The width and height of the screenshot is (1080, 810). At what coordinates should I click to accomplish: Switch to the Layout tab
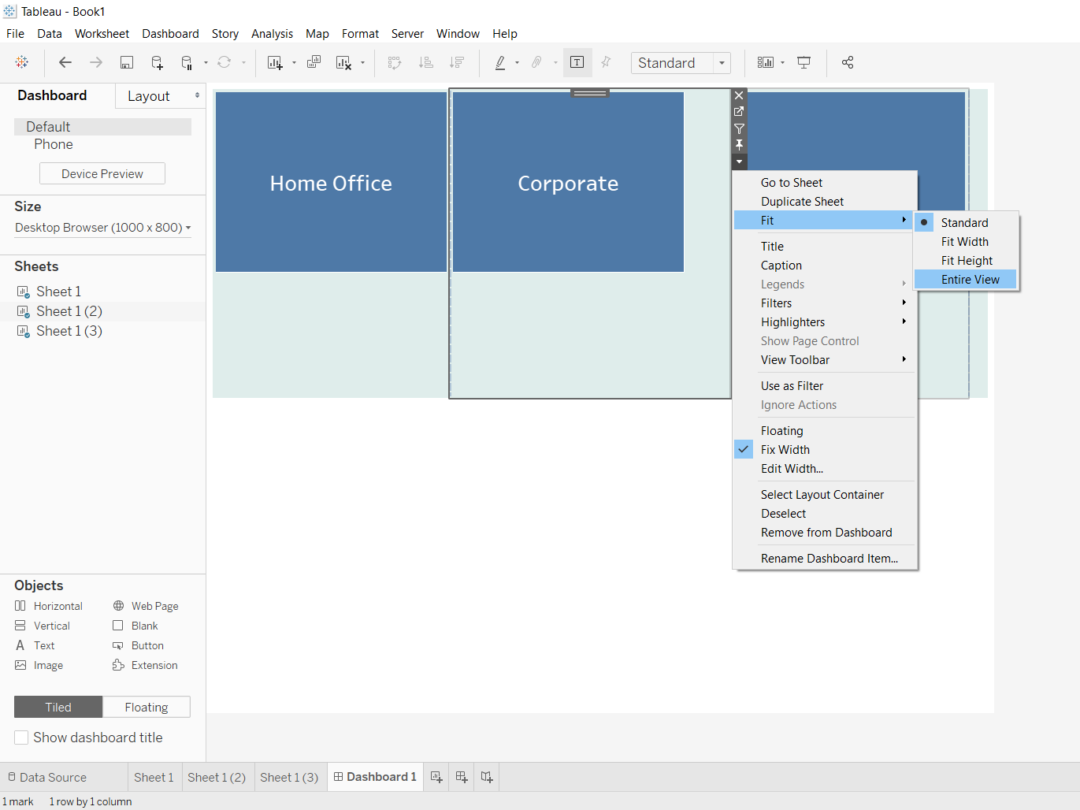point(156,95)
